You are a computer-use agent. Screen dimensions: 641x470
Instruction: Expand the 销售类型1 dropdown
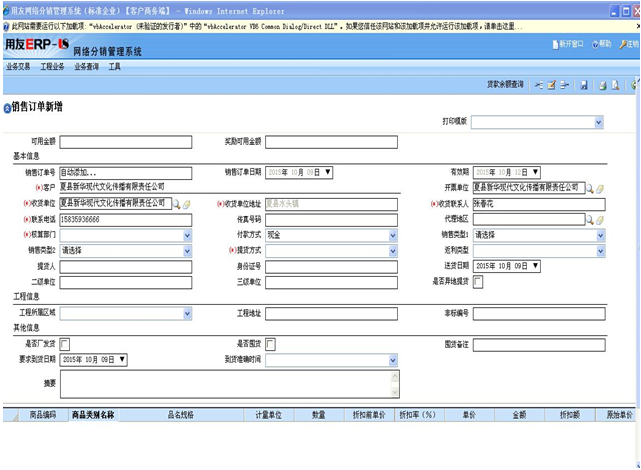[x=601, y=235]
